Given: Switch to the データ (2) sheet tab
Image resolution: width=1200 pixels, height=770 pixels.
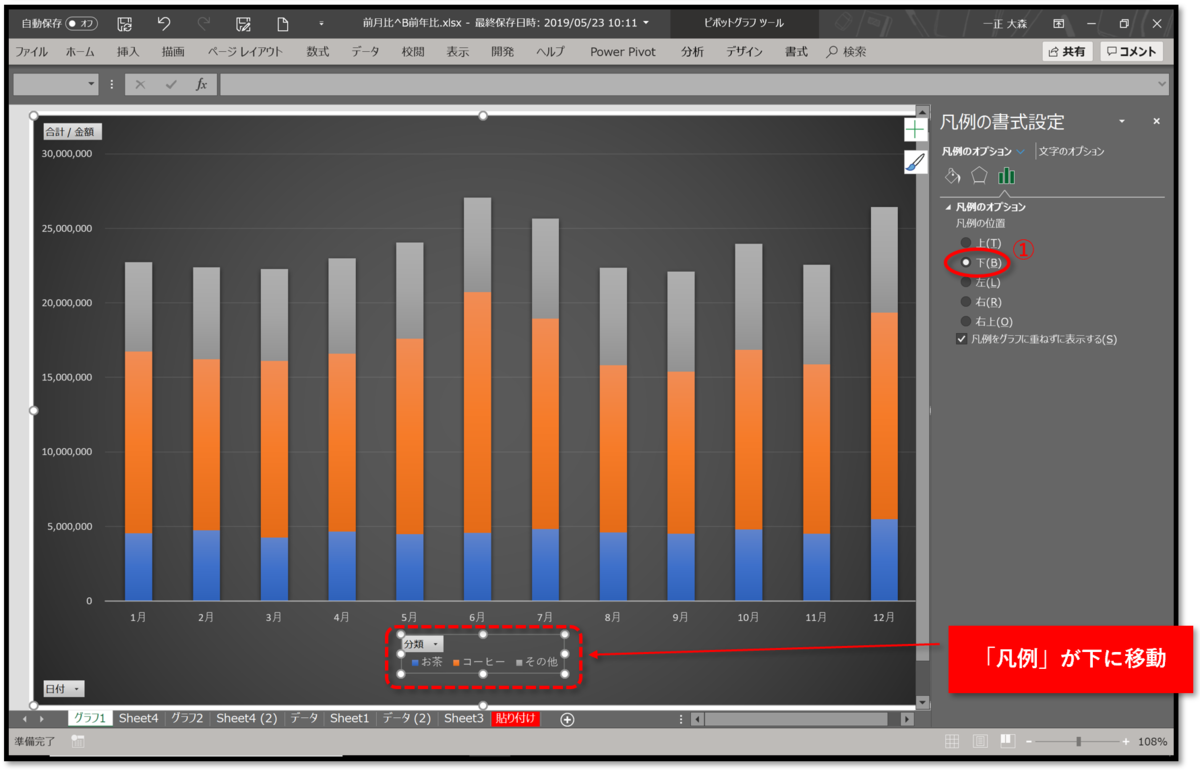Looking at the screenshot, I should click(x=406, y=719).
